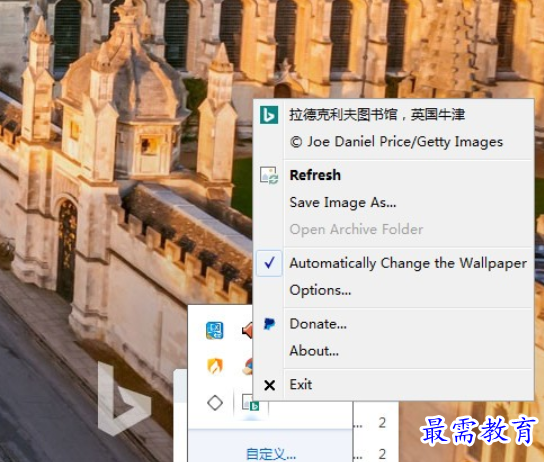Screen dimensions: 544x462
Task: Click the Bing wallpaper tray icon
Action: (x=251, y=403)
